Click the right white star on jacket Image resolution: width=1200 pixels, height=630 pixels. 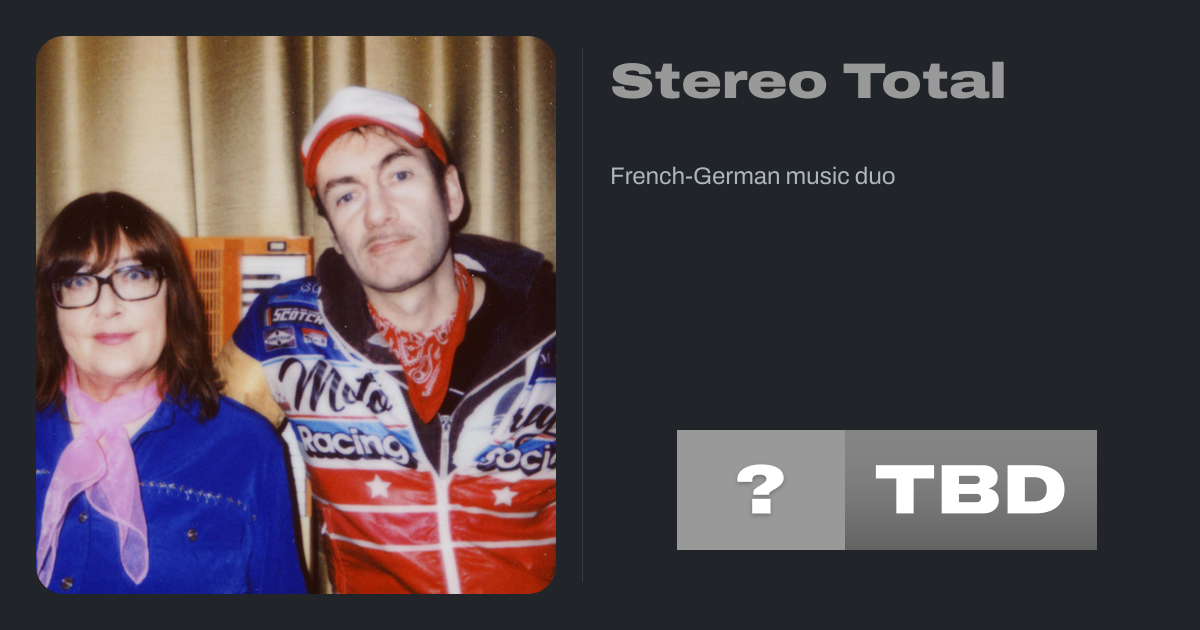point(505,494)
